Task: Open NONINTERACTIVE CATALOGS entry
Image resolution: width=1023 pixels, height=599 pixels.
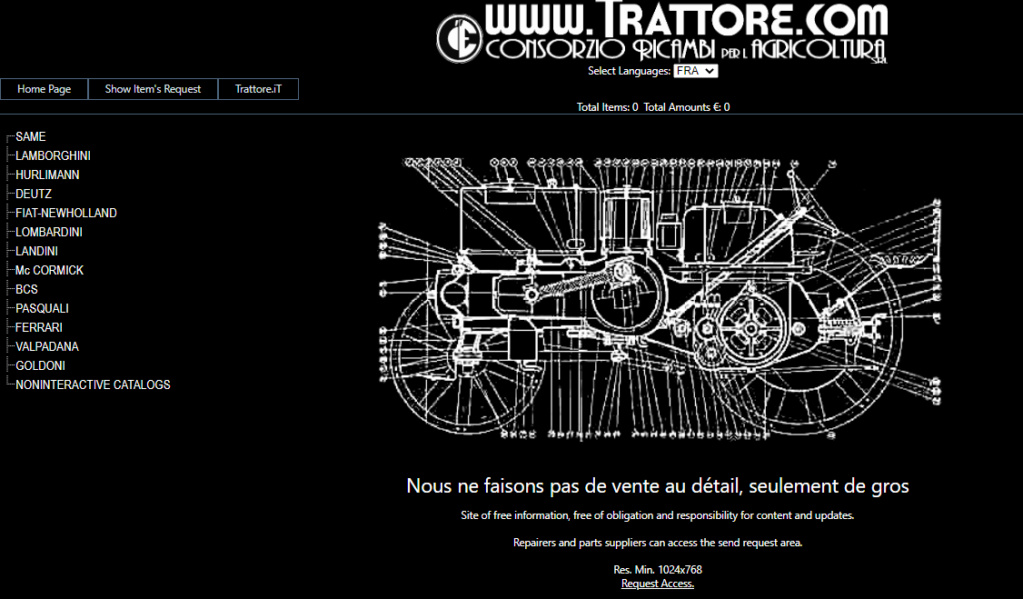Action: coord(93,384)
